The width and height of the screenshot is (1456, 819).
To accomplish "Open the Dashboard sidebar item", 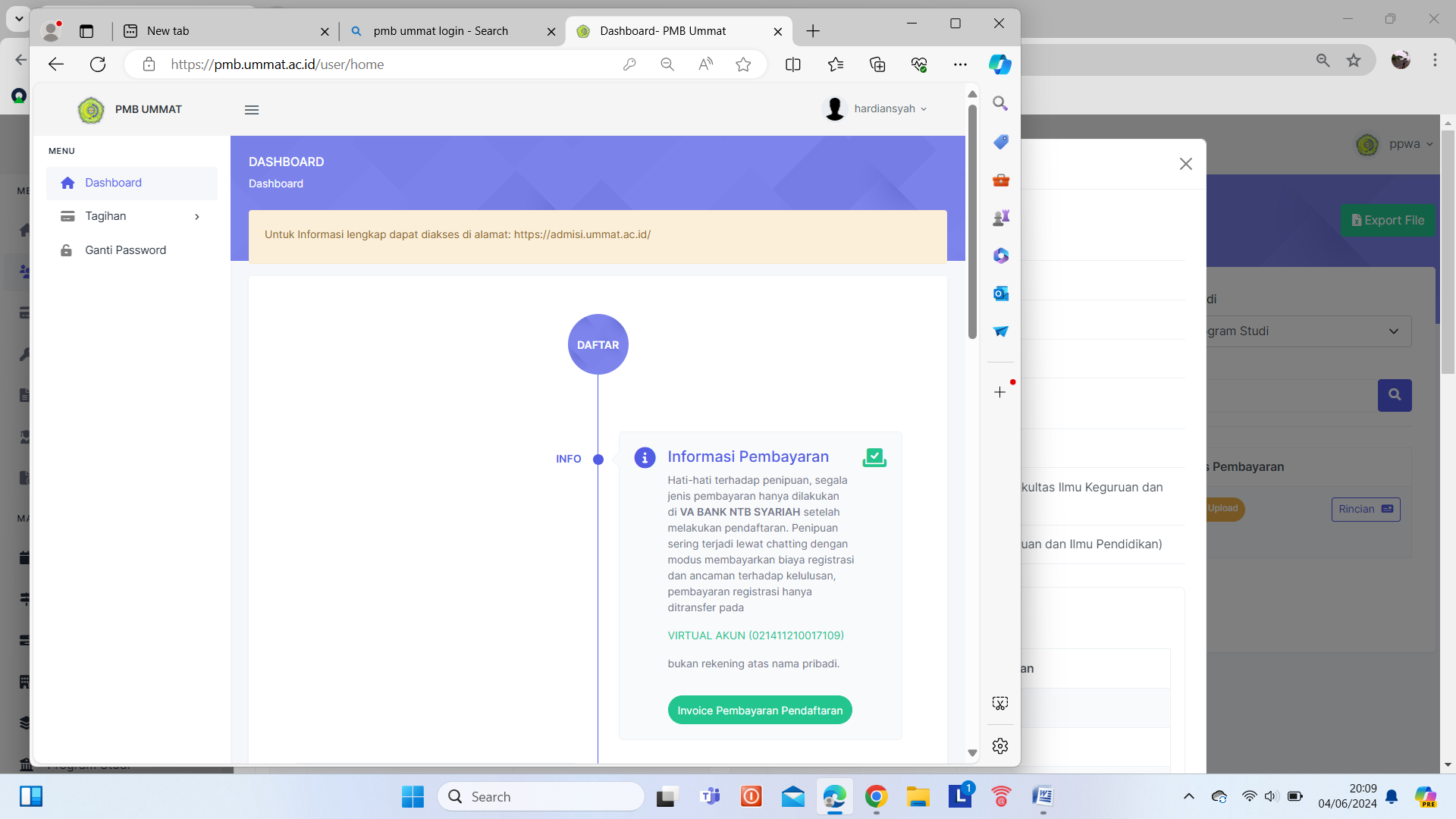I will (x=113, y=183).
